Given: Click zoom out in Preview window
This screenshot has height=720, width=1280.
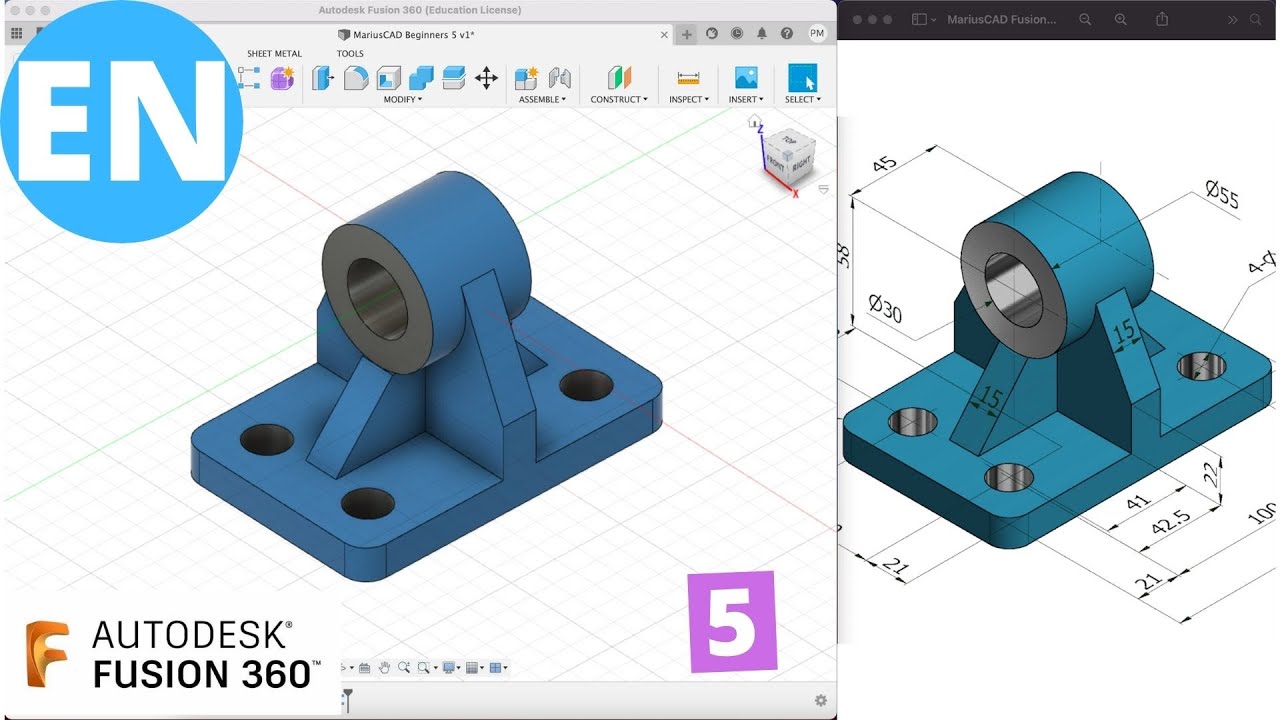Looking at the screenshot, I should coord(1085,19).
